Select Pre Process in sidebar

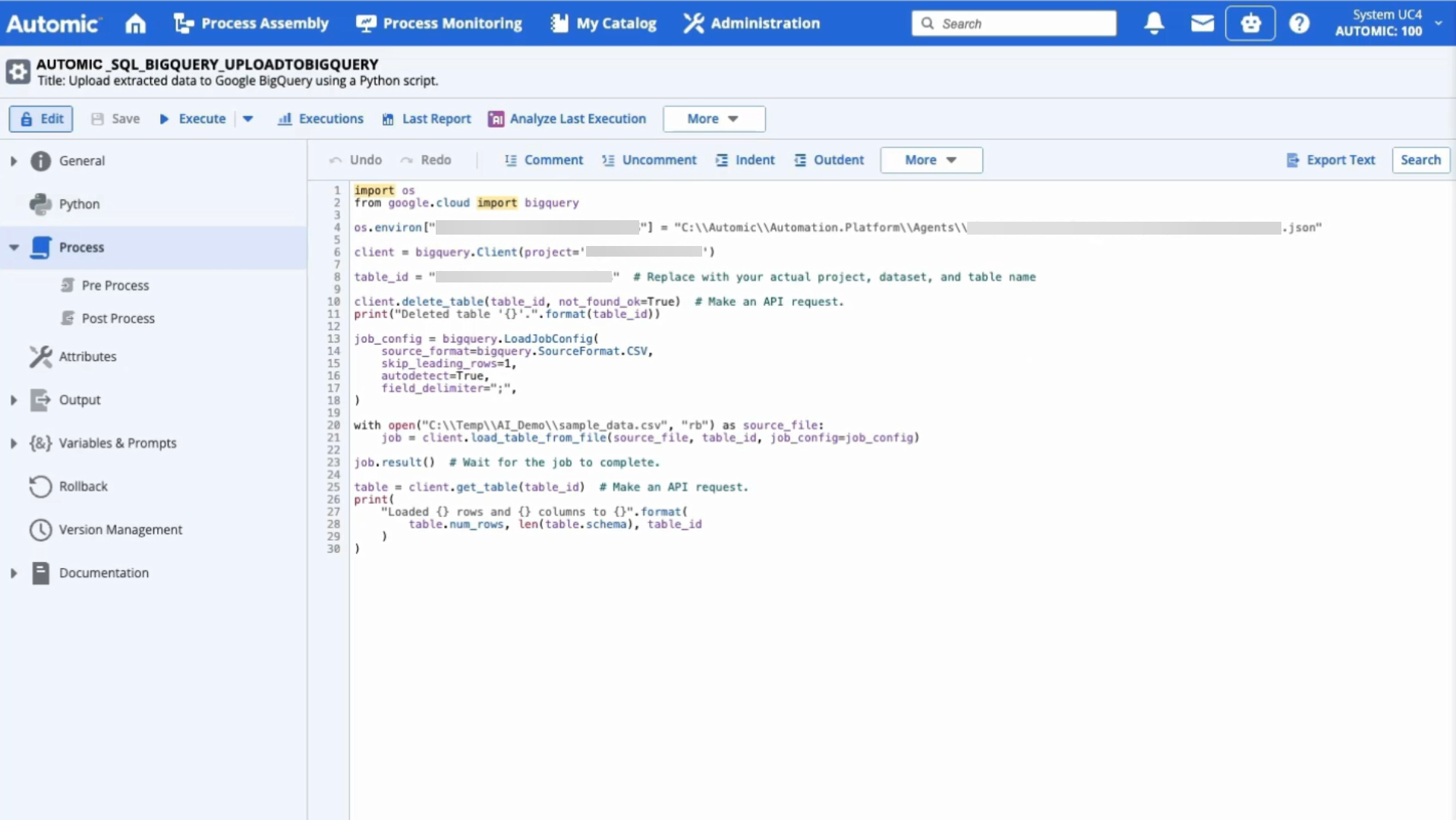click(x=115, y=285)
